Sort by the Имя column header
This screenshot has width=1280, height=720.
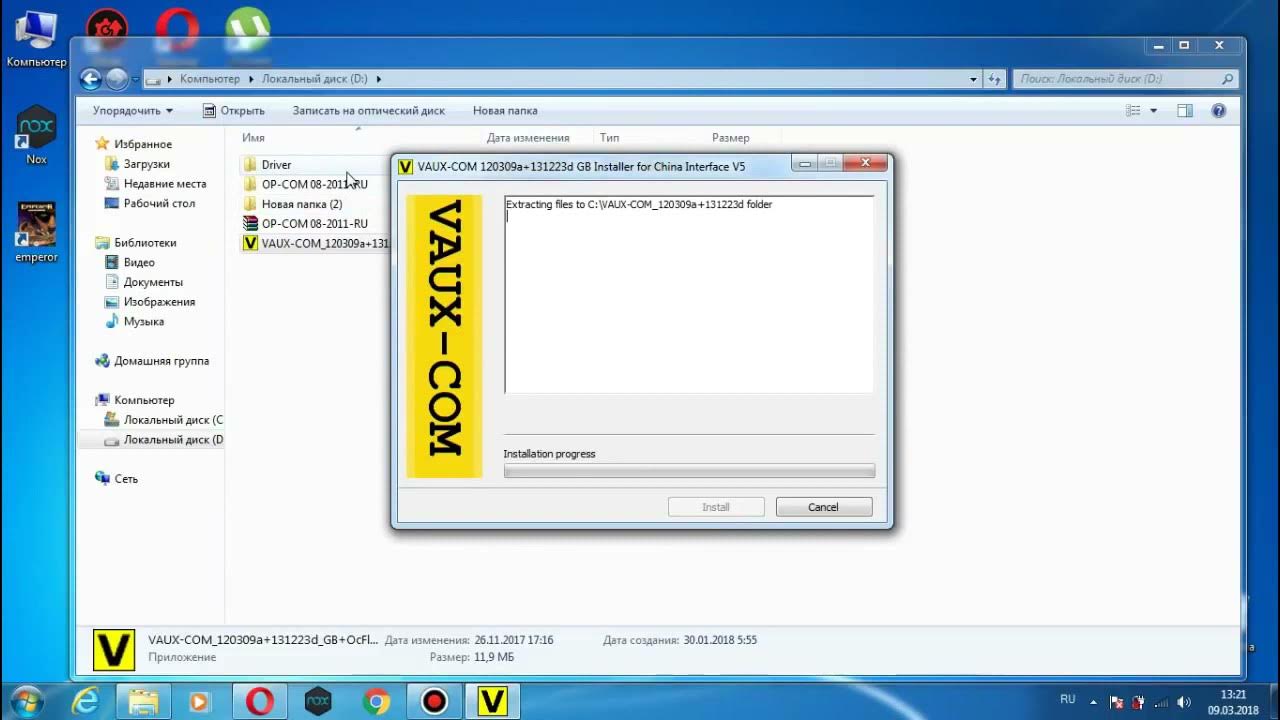pyautogui.click(x=253, y=138)
